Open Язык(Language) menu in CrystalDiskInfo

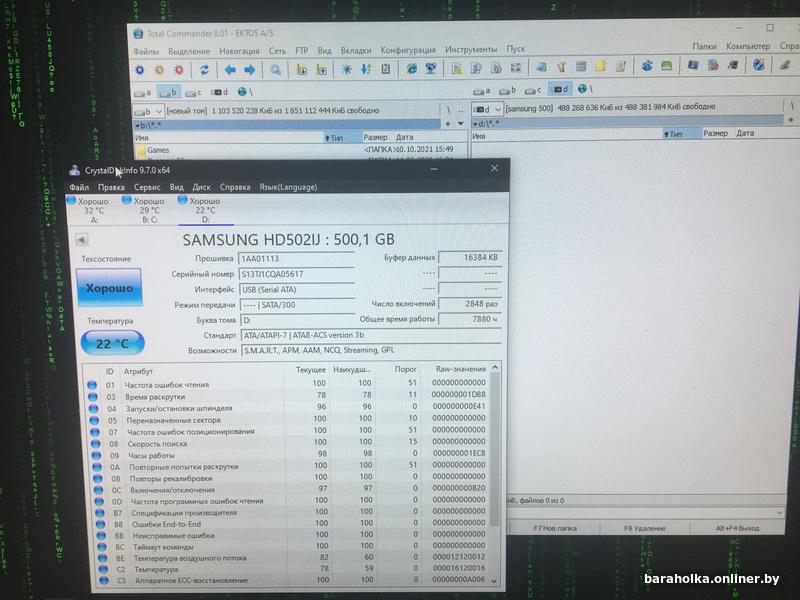pos(288,187)
